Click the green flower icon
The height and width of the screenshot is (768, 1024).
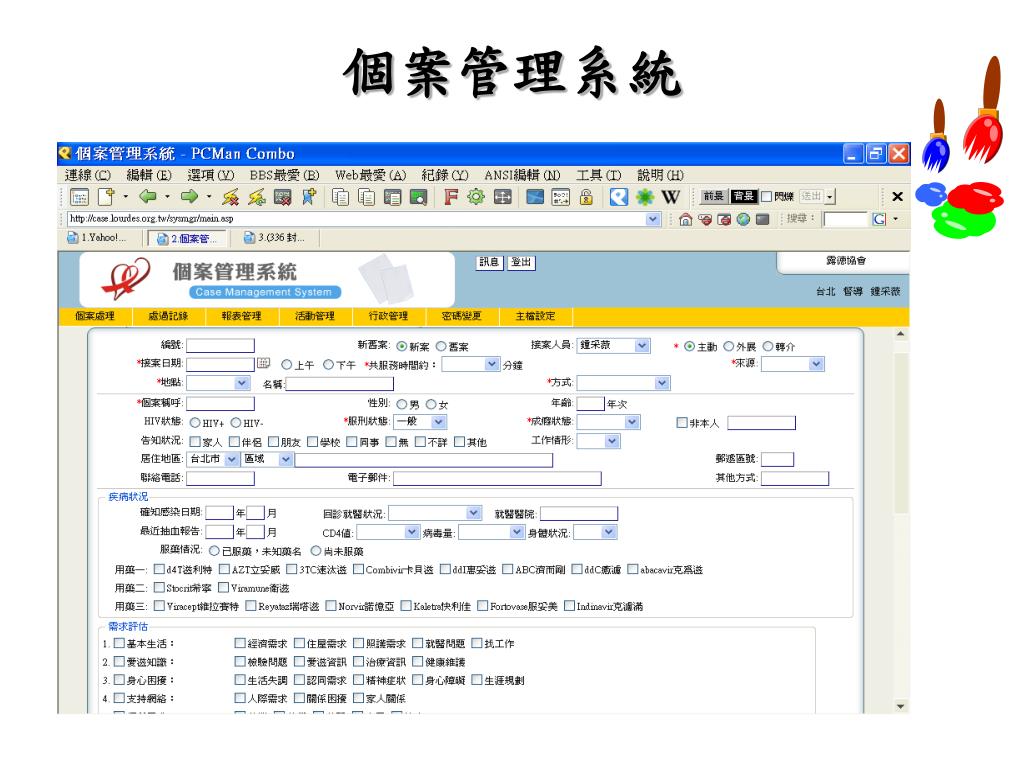(645, 197)
